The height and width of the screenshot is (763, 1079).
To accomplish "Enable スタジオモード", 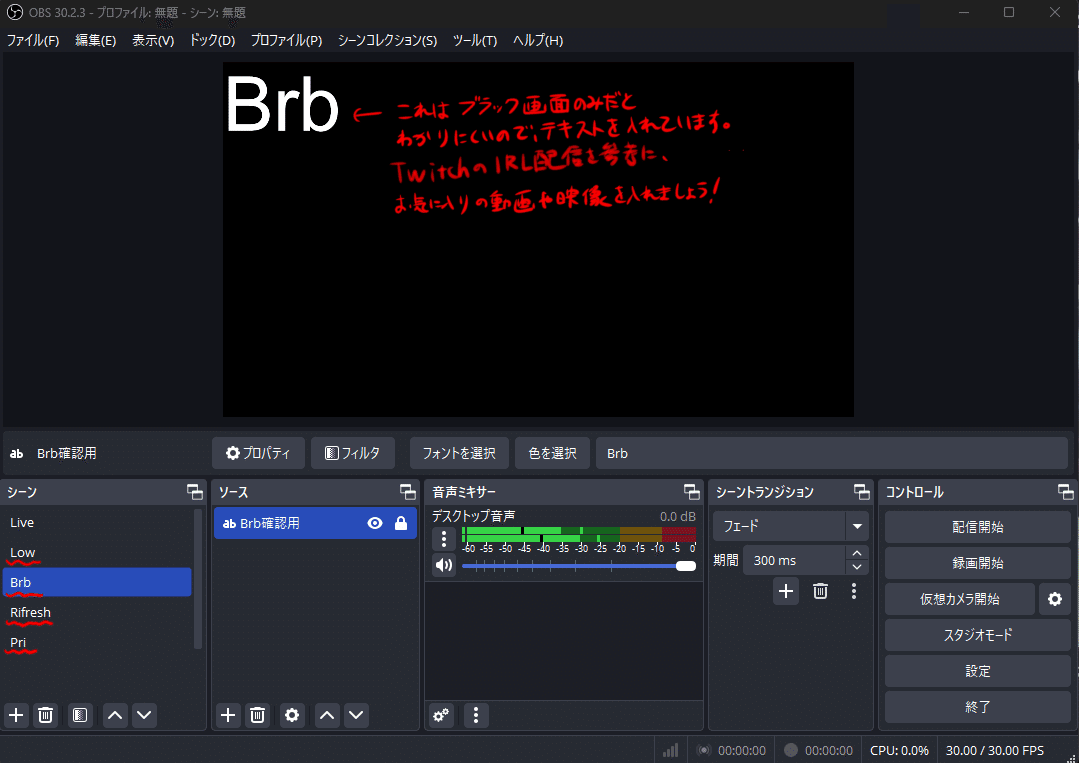I will point(978,635).
